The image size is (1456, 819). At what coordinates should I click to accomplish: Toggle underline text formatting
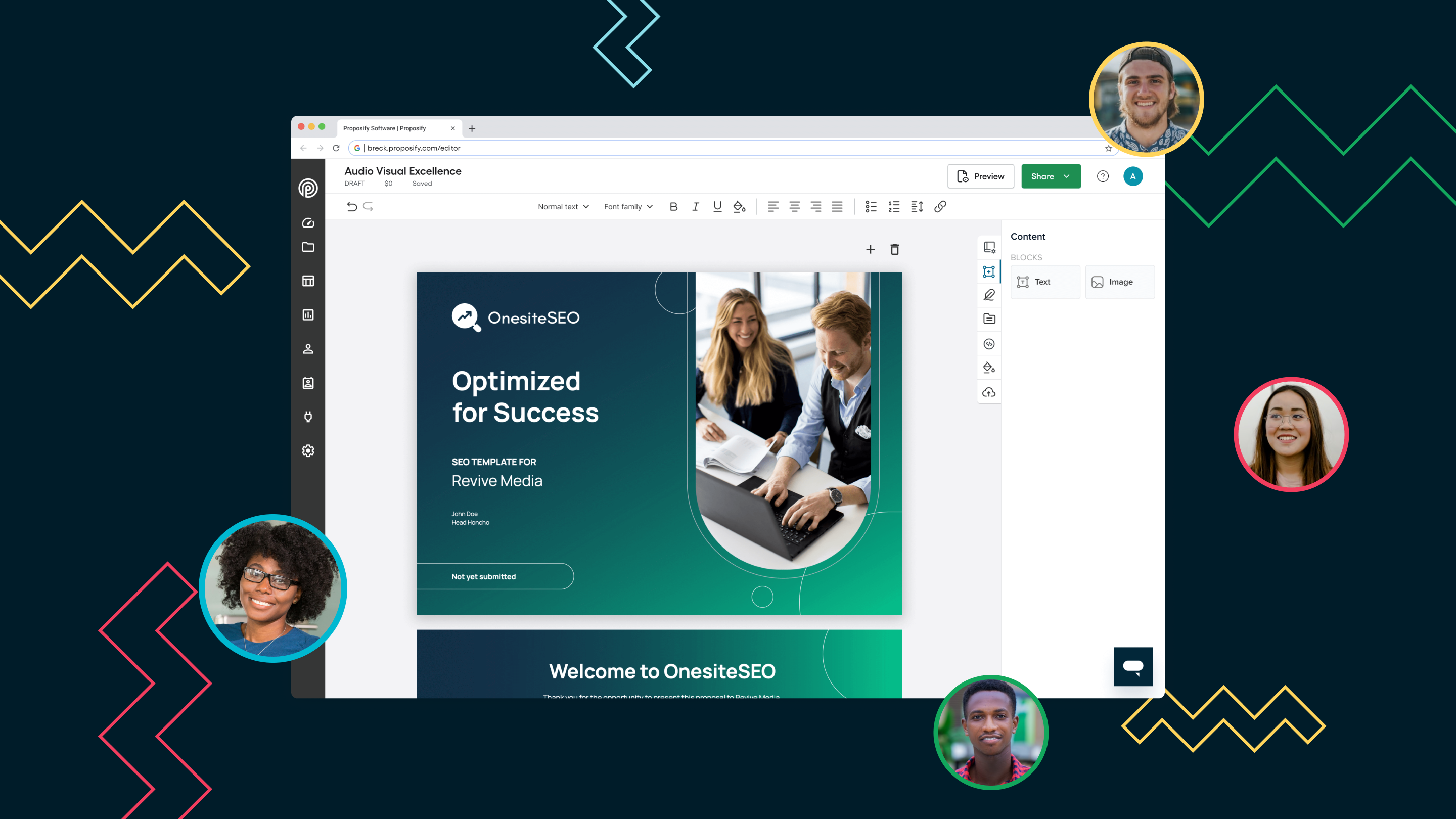tap(717, 206)
